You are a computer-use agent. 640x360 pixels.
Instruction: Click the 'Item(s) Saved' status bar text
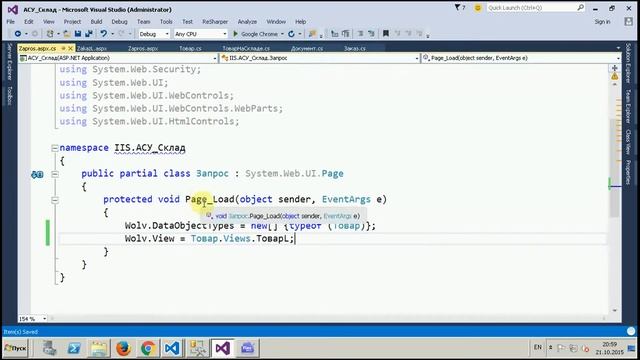point(20,332)
